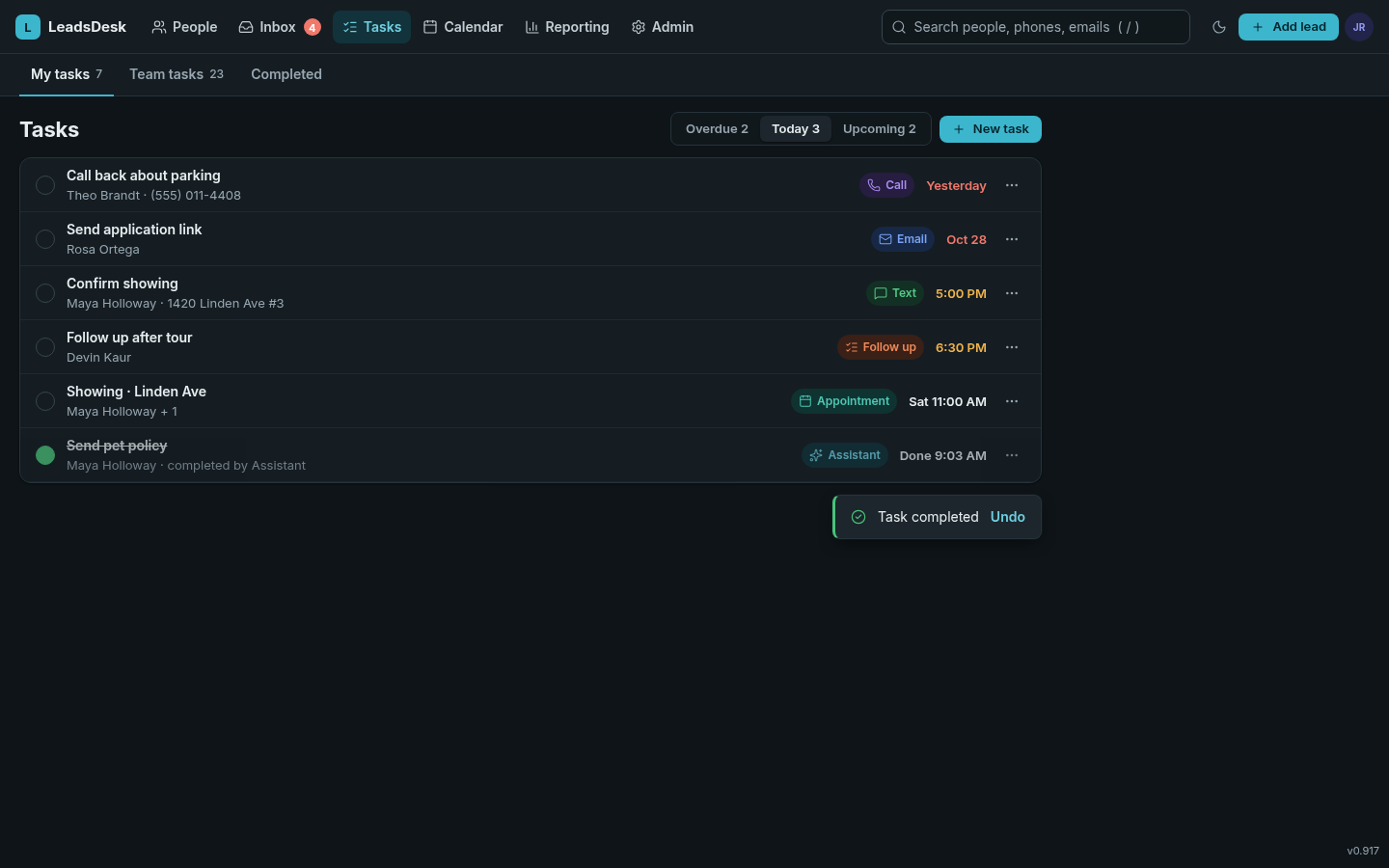Click the struck-through Send pet policy title
1389x868 pixels.
tap(117, 446)
